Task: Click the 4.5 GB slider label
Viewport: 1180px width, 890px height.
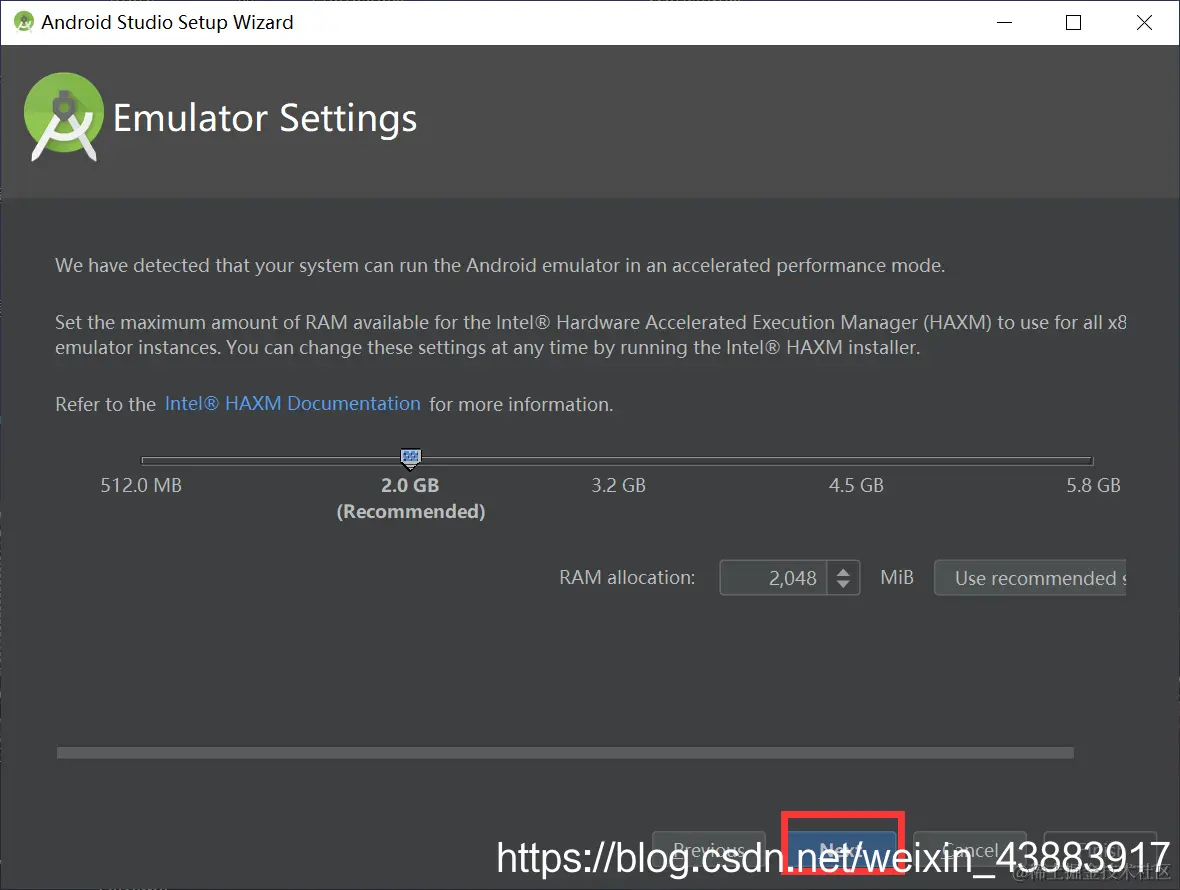Action: pos(856,485)
